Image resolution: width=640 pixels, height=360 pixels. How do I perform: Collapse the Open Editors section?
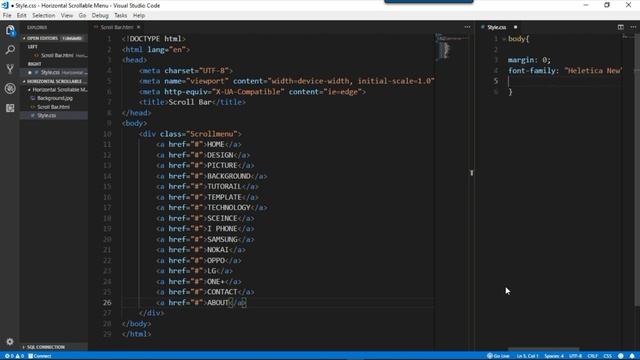tap(24, 38)
